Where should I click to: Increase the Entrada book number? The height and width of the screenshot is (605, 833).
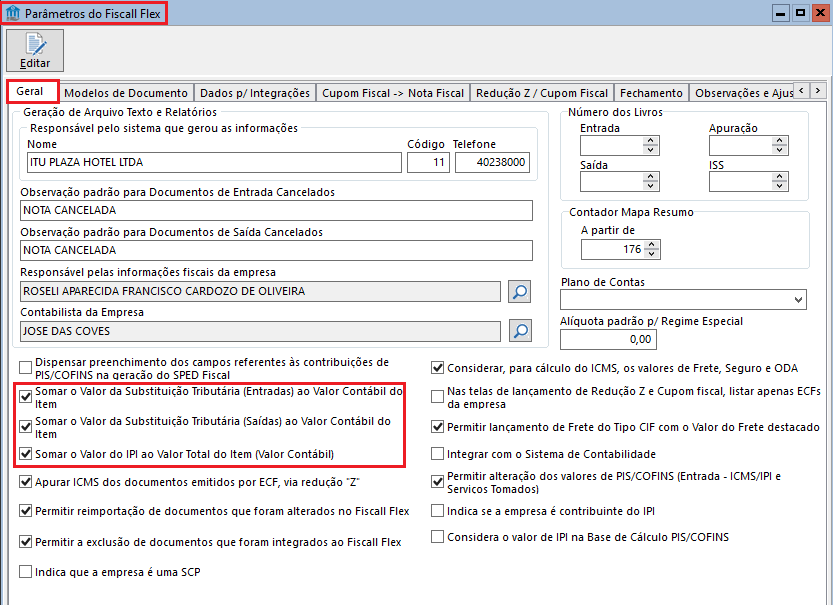(x=651, y=141)
